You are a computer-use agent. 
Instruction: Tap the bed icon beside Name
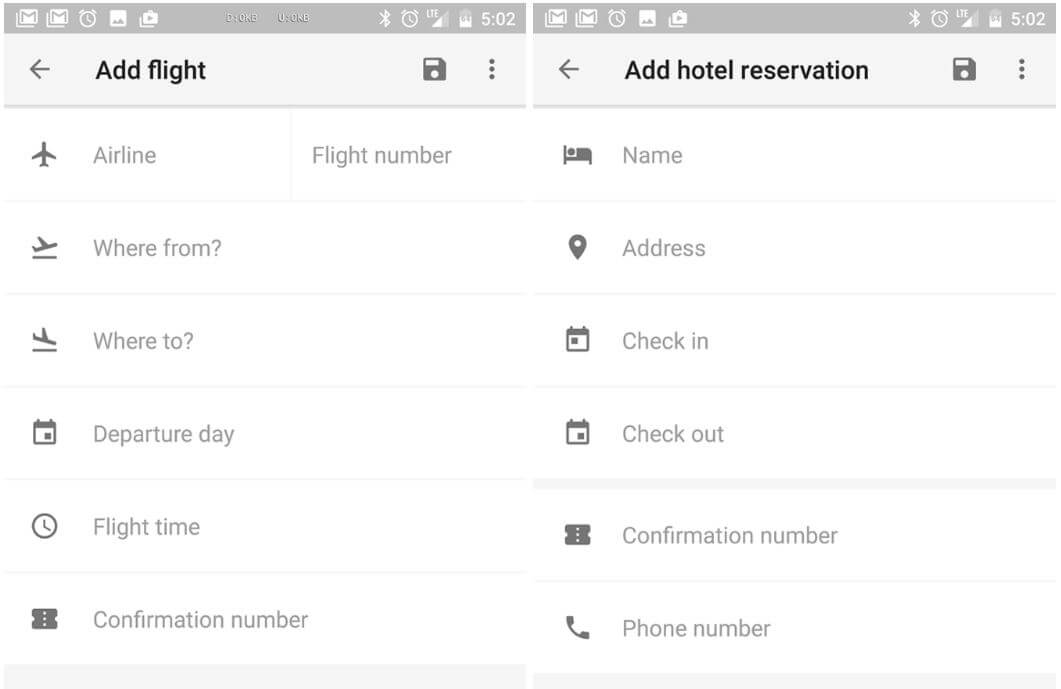click(577, 155)
